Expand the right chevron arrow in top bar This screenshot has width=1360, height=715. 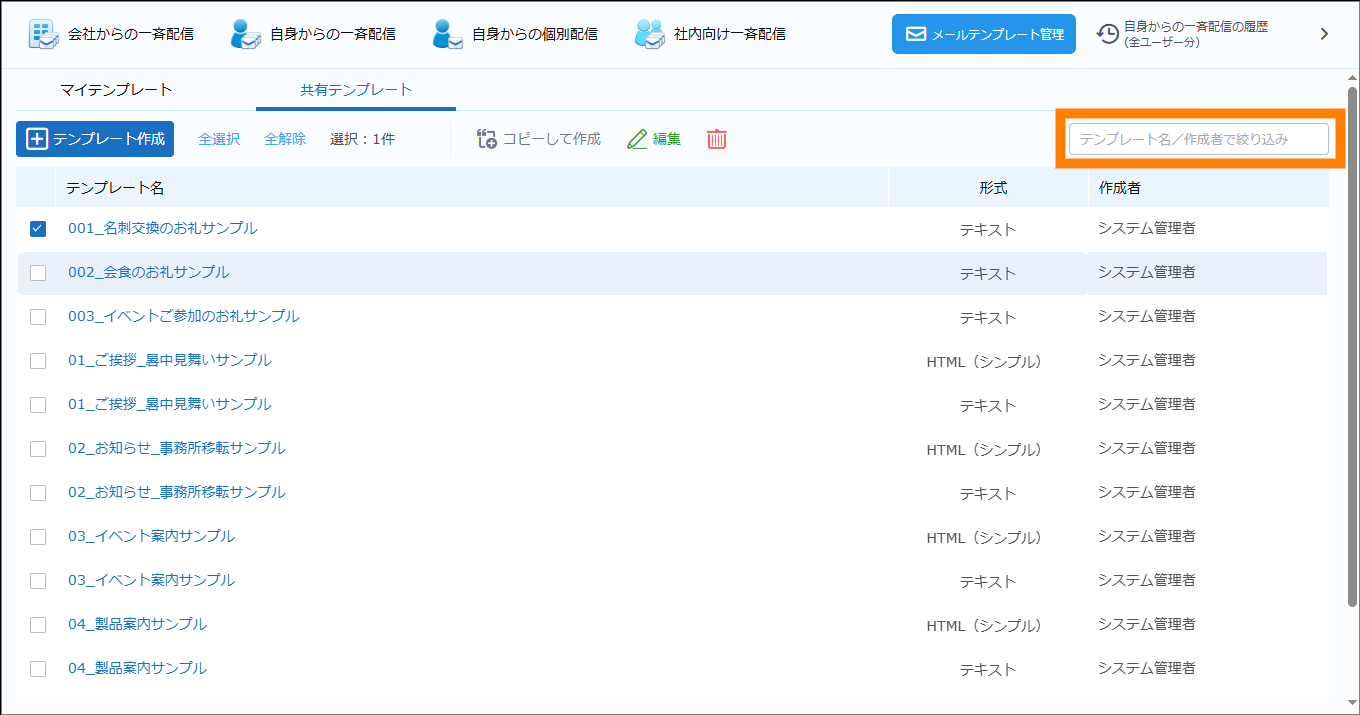pos(1324,34)
